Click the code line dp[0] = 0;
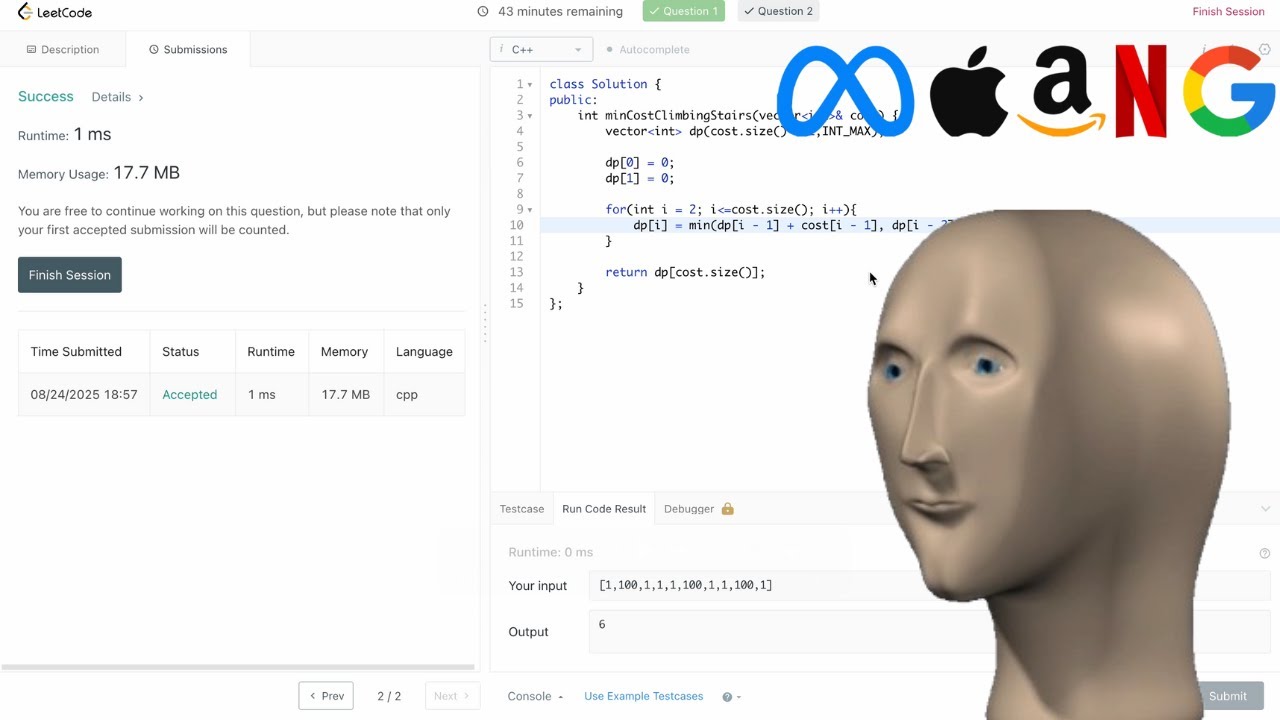This screenshot has width=1280, height=720. (640, 163)
